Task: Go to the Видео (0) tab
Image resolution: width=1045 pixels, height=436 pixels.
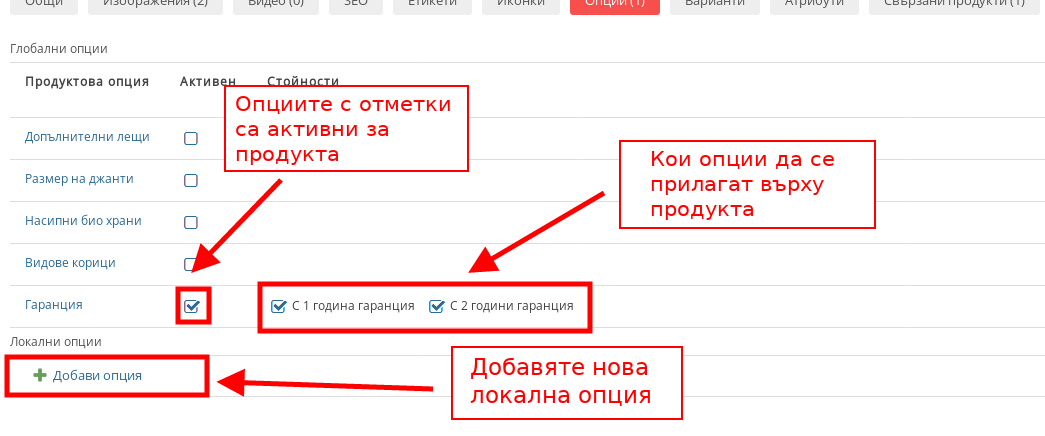Action: point(276,4)
